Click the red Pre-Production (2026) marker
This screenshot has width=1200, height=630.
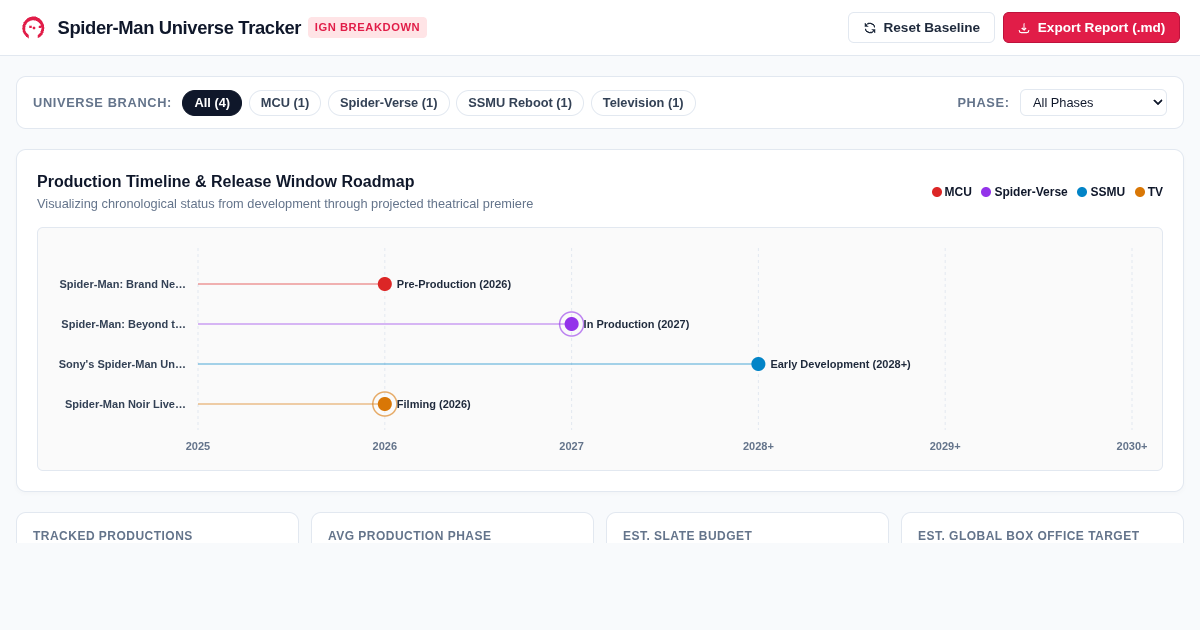point(385,284)
